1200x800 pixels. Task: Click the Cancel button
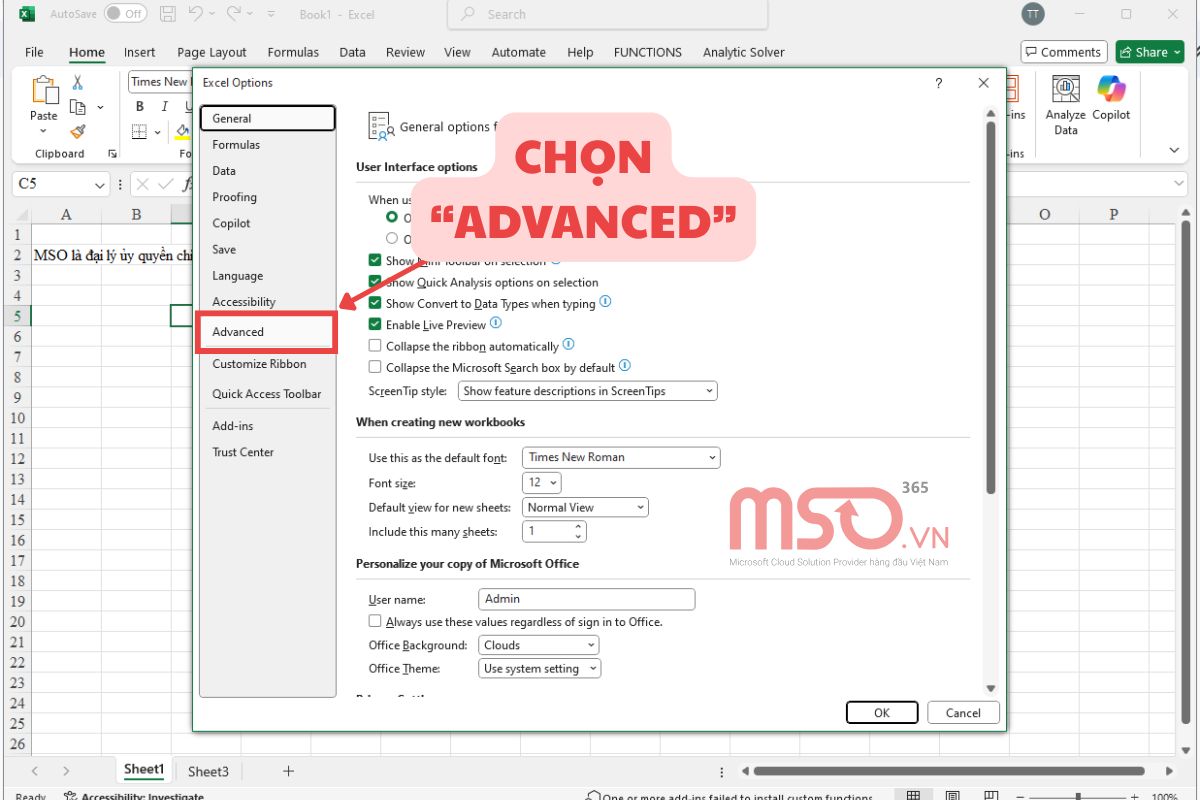pos(963,713)
